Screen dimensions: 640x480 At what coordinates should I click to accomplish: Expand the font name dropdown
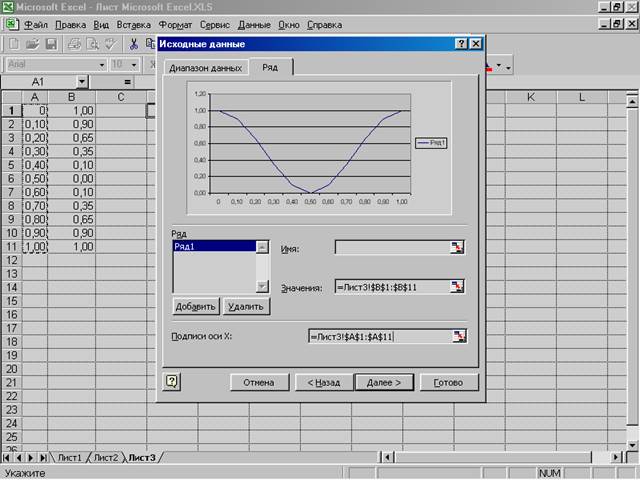pos(102,64)
